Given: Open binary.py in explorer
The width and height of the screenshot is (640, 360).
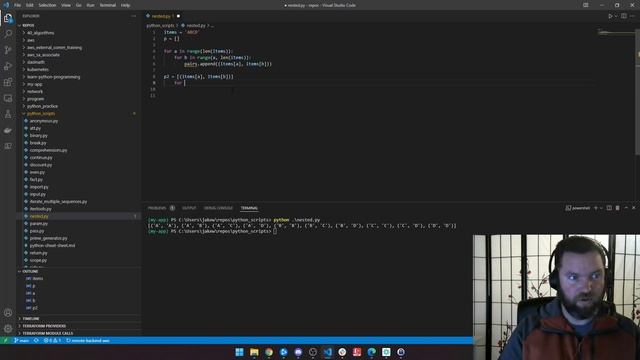Looking at the screenshot, I should (x=38, y=136).
